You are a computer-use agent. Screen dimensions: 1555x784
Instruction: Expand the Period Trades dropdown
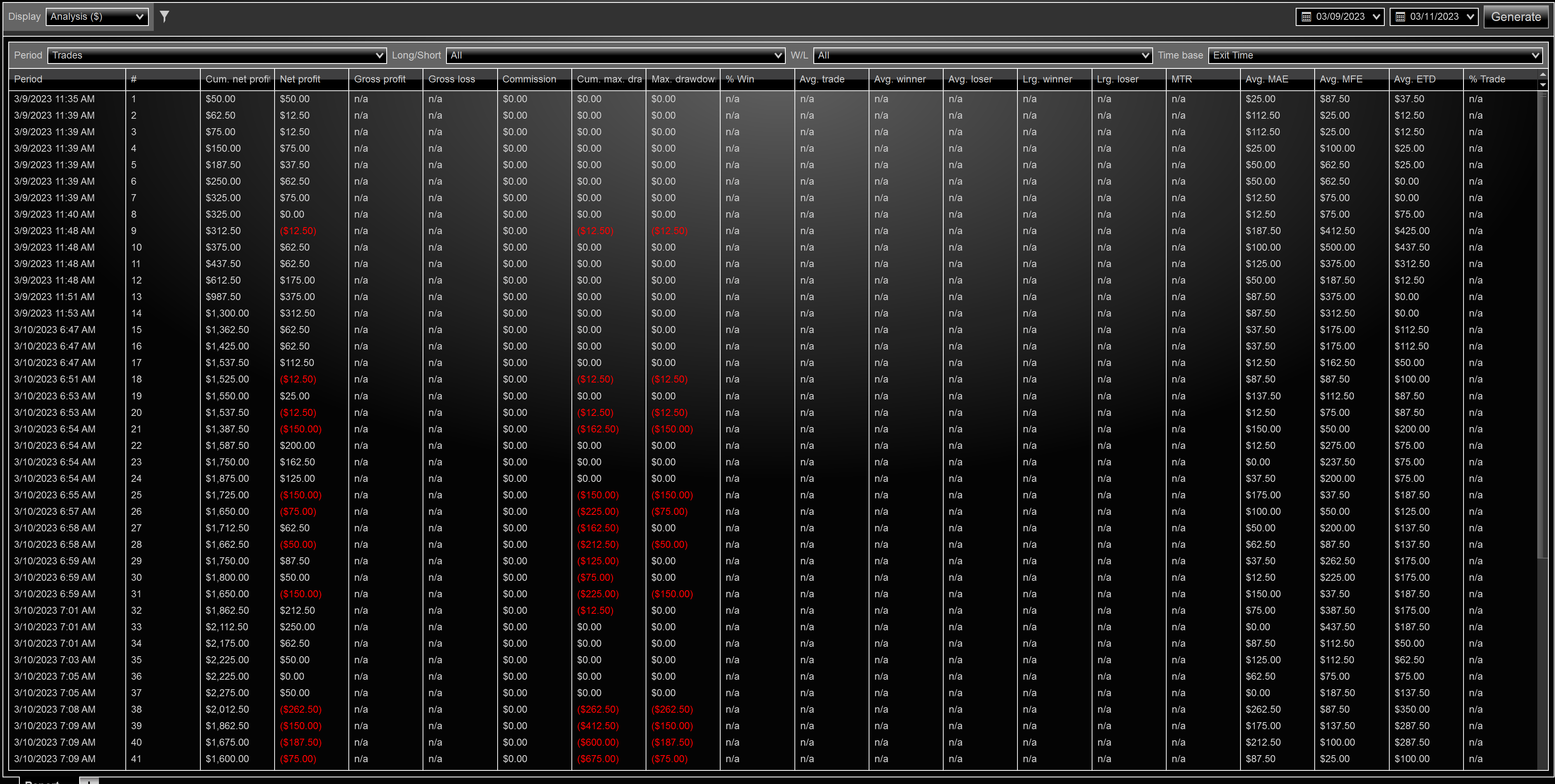click(217, 55)
